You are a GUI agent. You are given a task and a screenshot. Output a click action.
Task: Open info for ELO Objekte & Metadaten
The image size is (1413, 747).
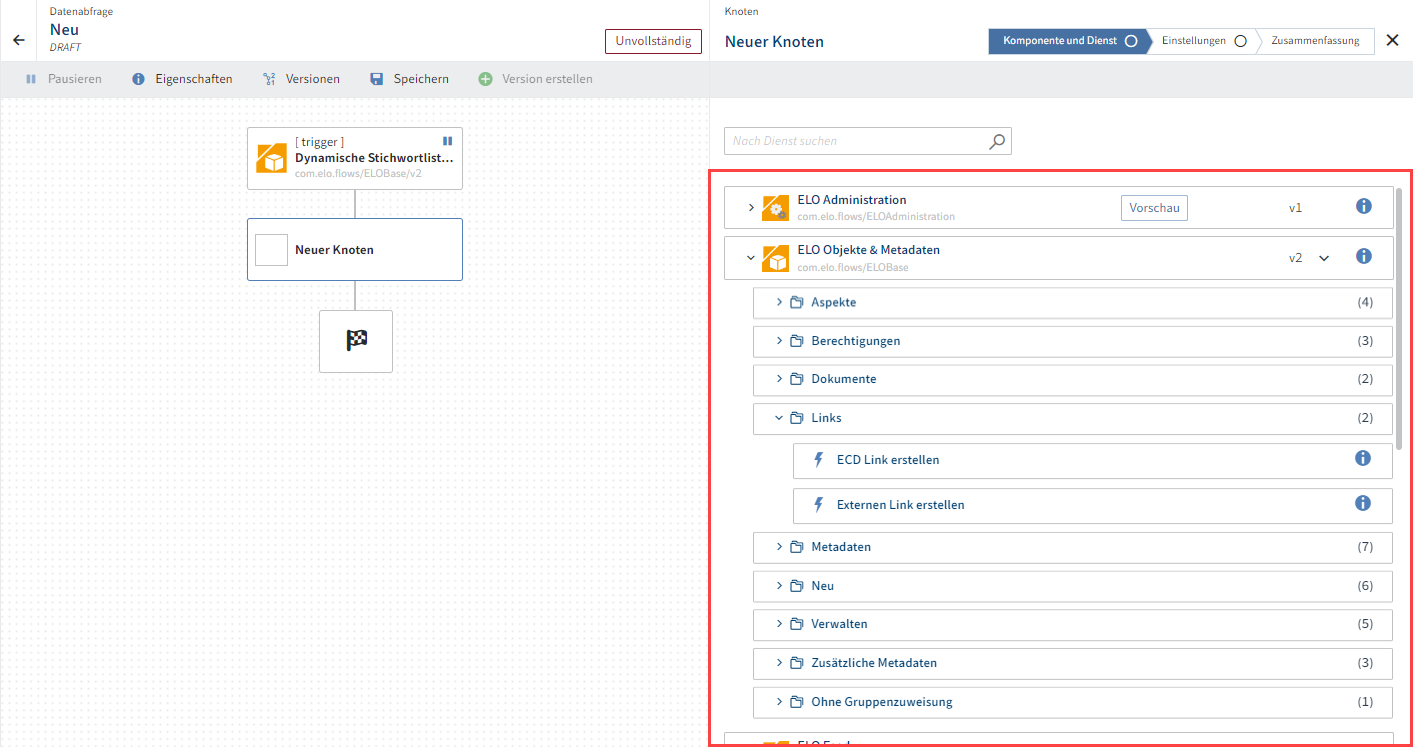pyautogui.click(x=1363, y=256)
